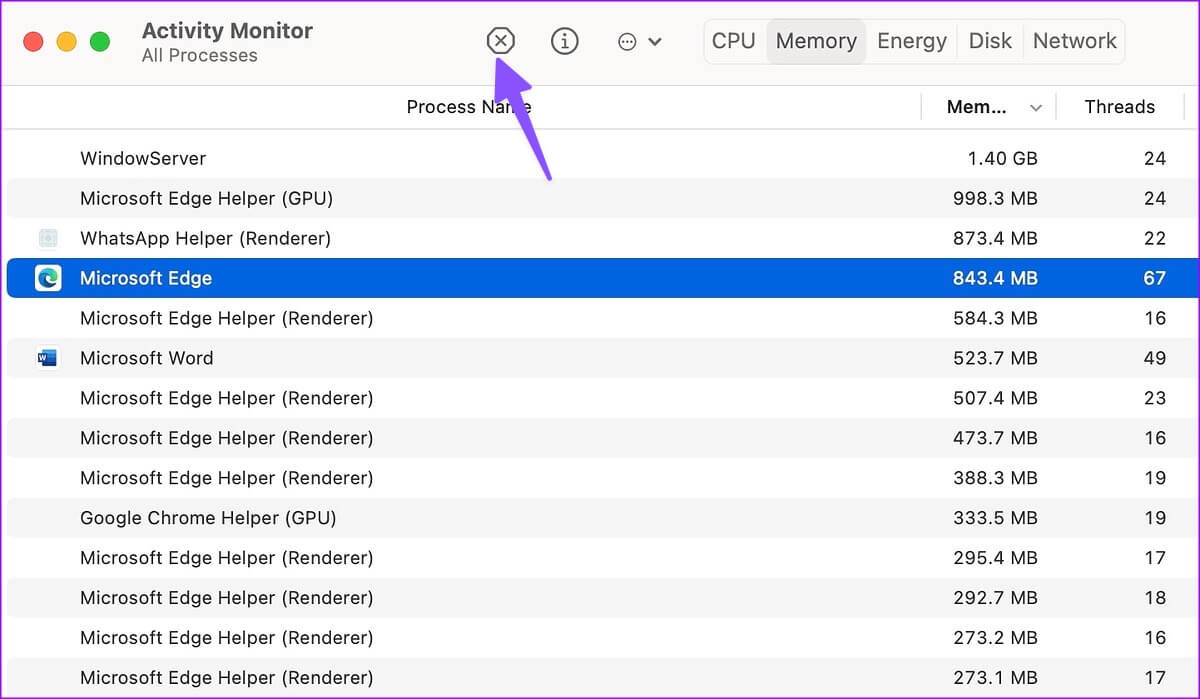Switch to the CPU tab
Viewport: 1200px width, 699px height.
(x=734, y=41)
